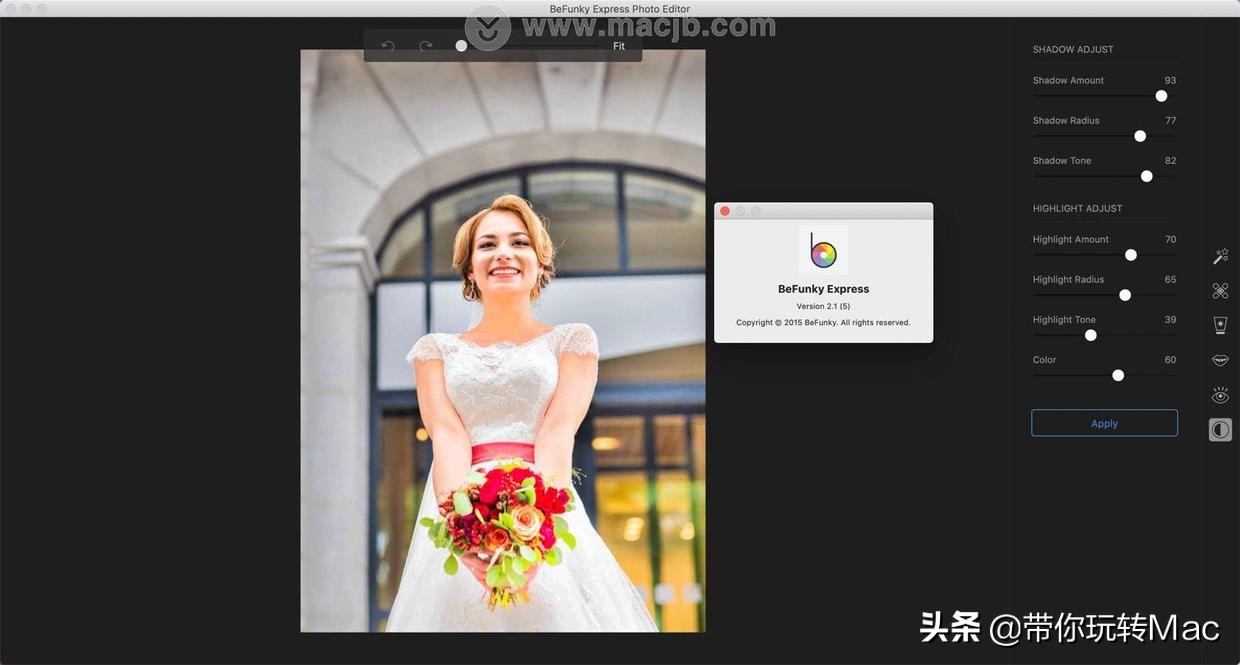This screenshot has height=665, width=1240.
Task: Select the eye enhancement tool
Action: click(1220, 395)
